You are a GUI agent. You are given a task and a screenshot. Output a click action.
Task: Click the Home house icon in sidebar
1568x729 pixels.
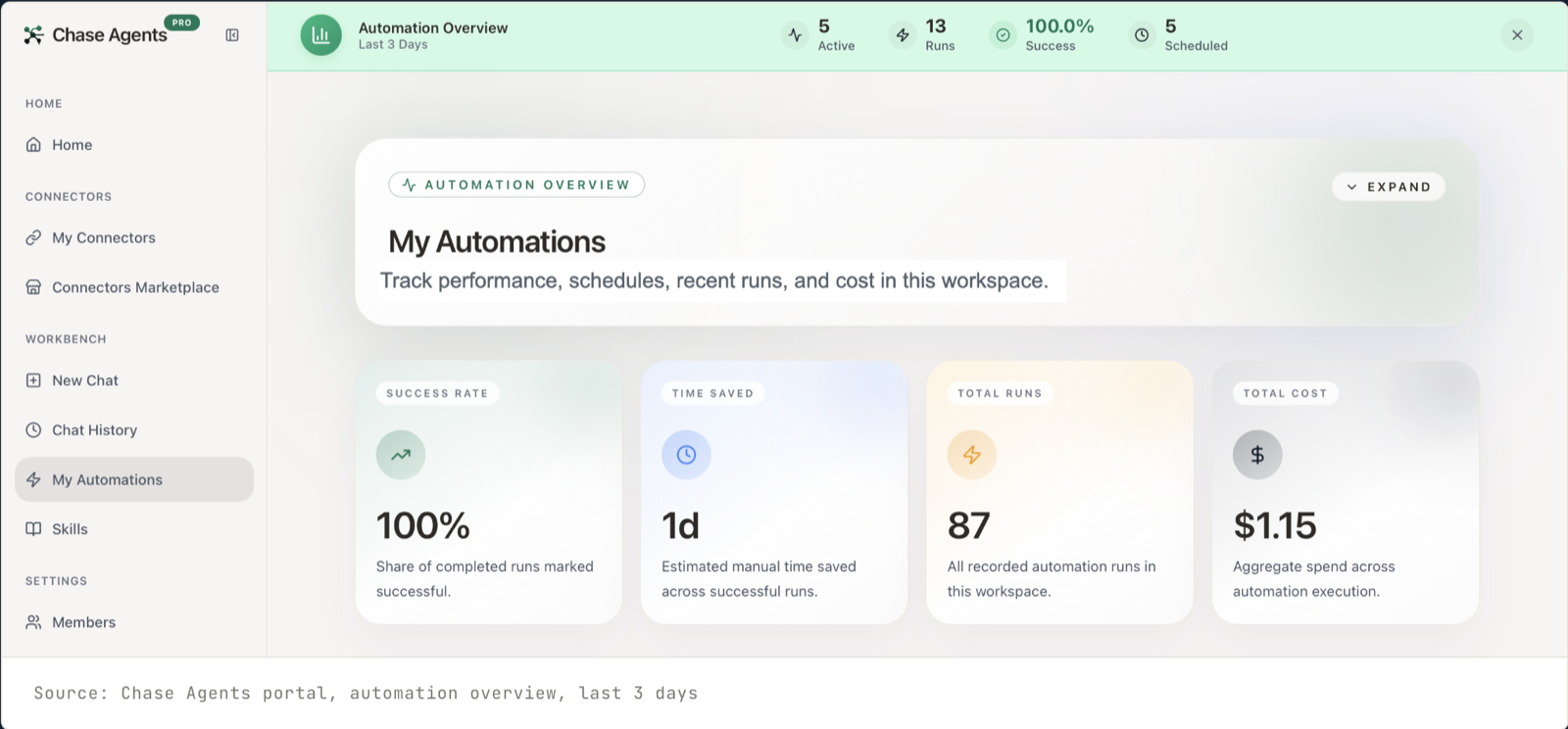coord(33,145)
